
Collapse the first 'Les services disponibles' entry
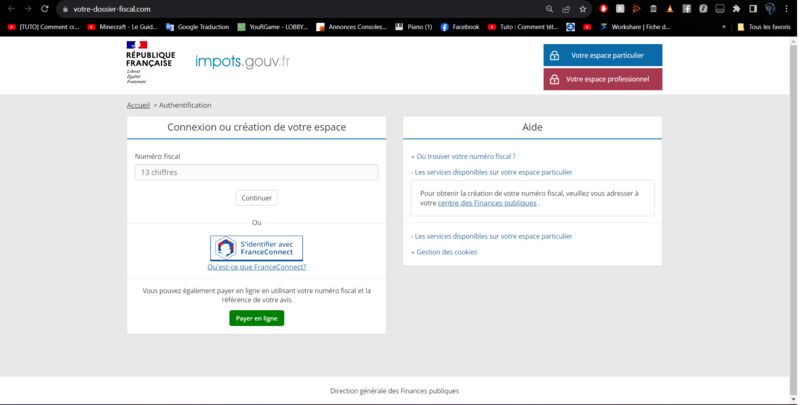492,172
